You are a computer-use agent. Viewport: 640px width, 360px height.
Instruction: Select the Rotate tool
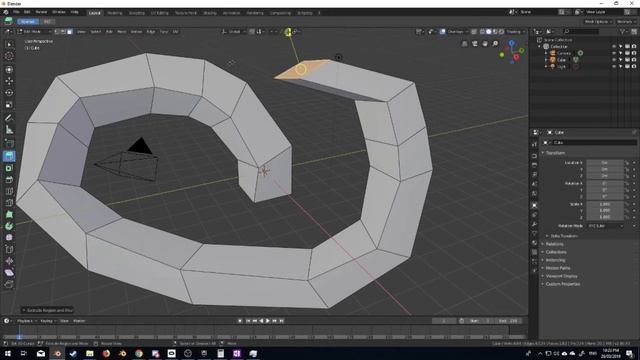pos(9,93)
